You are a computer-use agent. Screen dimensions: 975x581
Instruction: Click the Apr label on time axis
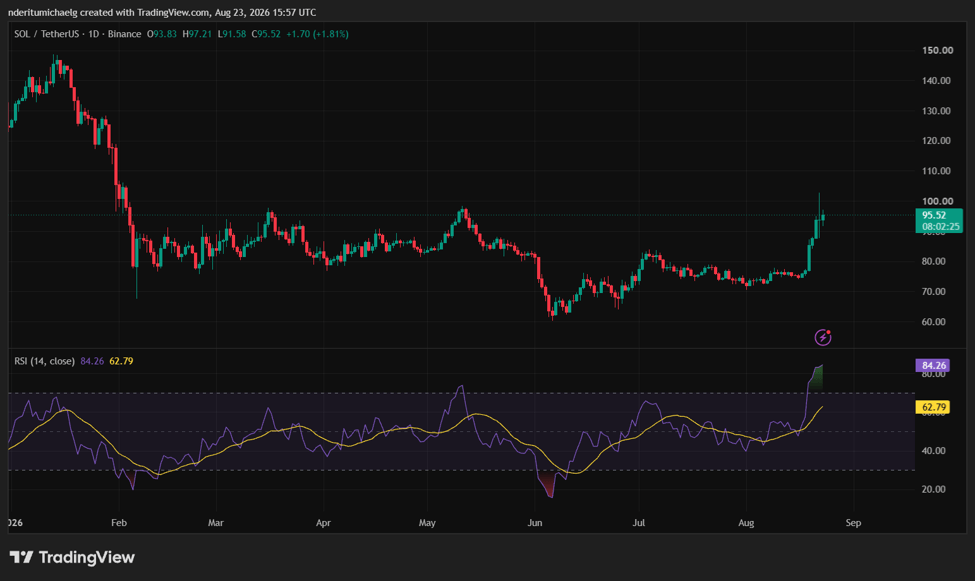pyautogui.click(x=323, y=523)
